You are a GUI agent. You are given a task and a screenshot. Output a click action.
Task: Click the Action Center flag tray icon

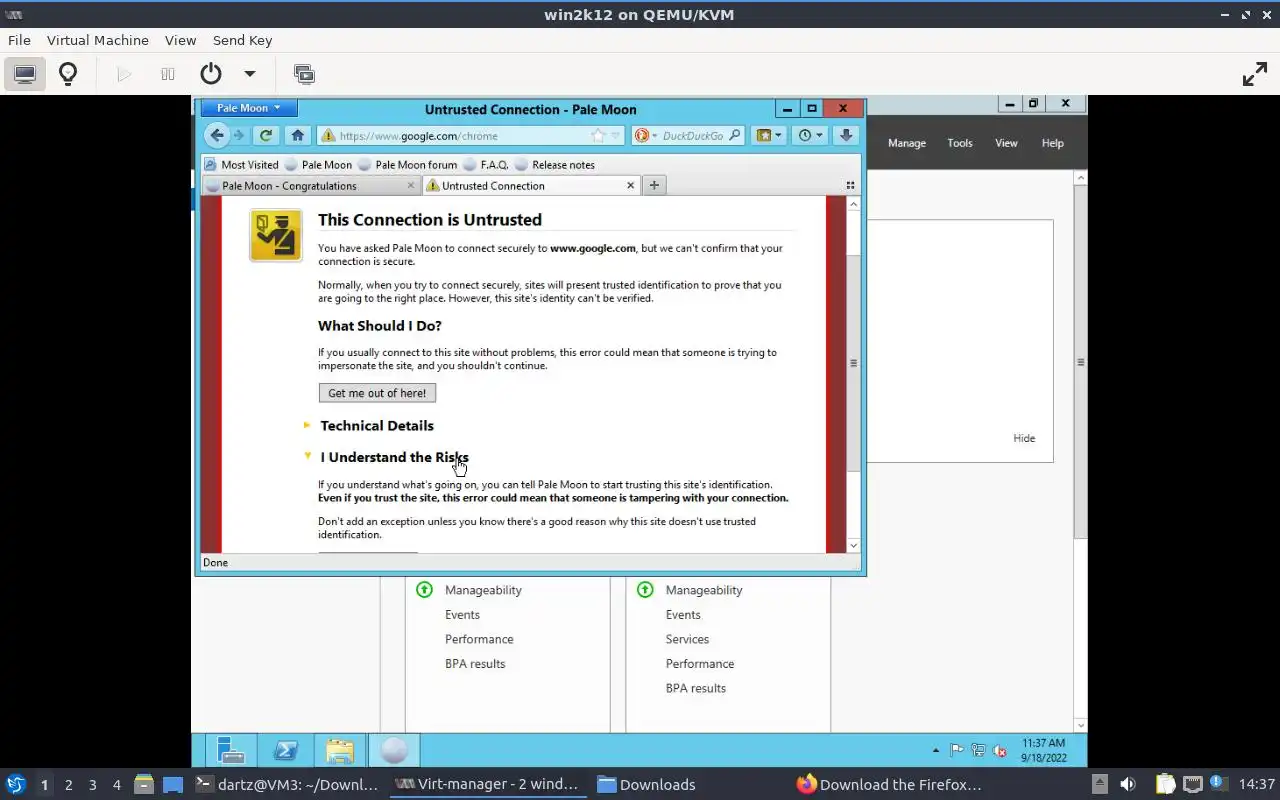click(x=957, y=751)
